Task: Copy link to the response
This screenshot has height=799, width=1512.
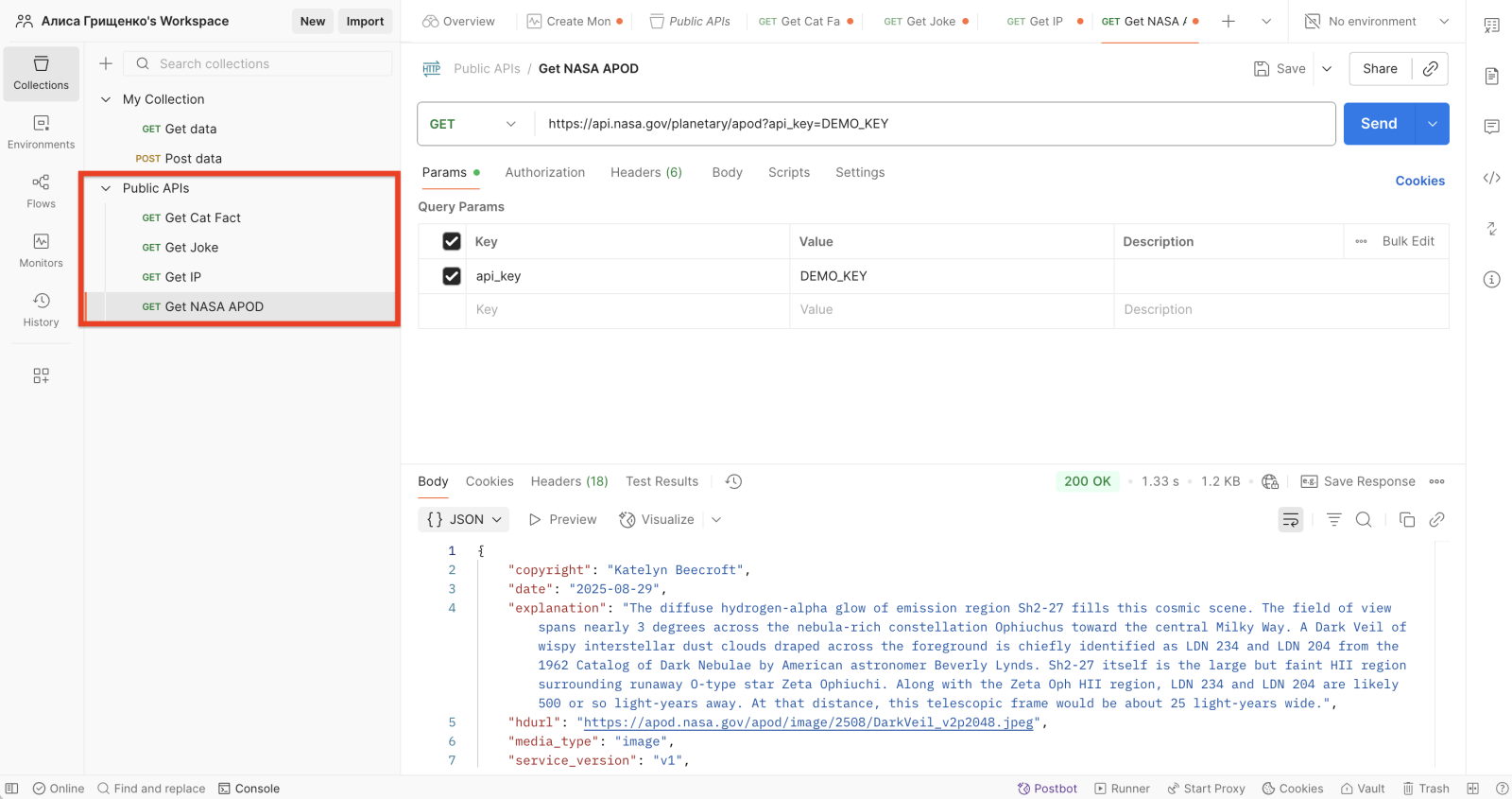Action: pyautogui.click(x=1437, y=519)
